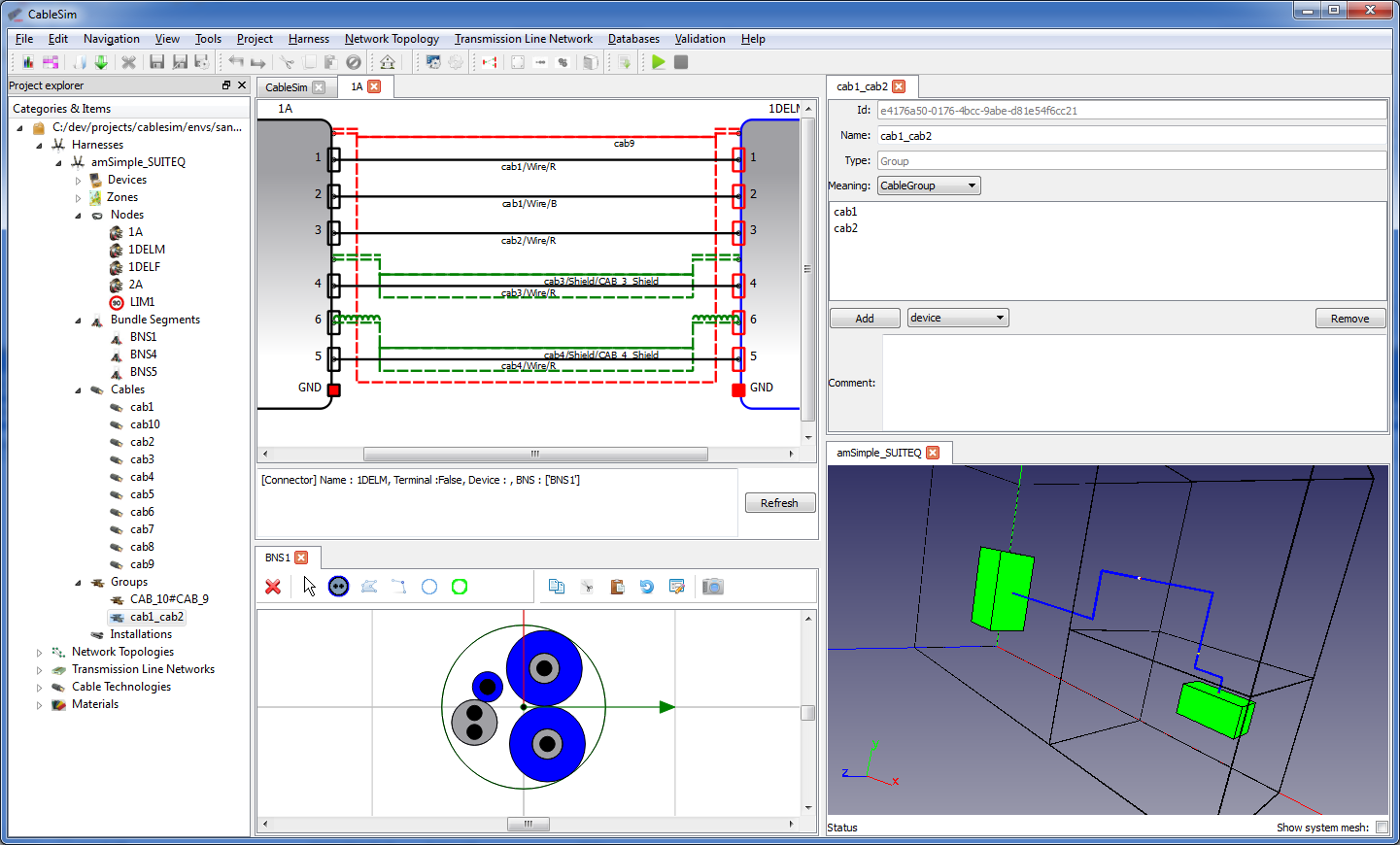Click the Home icon in main toolbar
The image size is (1400, 845).
point(388,62)
